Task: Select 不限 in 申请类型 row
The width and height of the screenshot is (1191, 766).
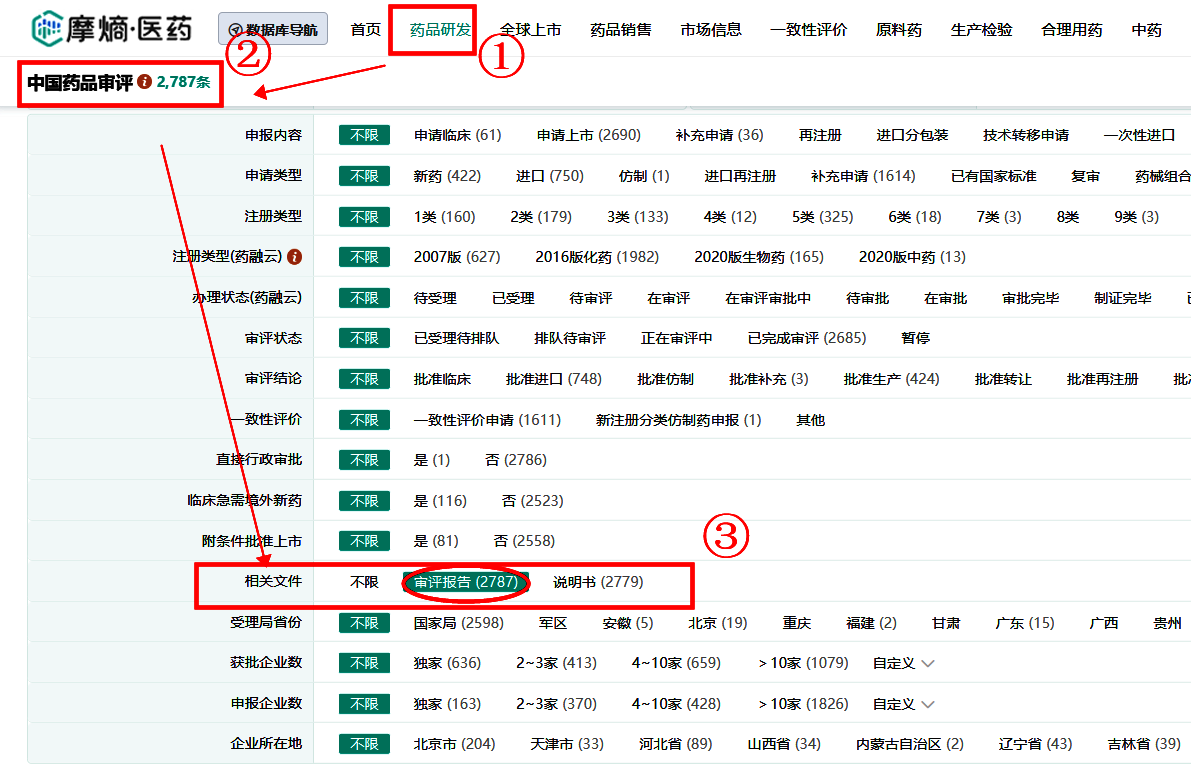Action: (365, 176)
